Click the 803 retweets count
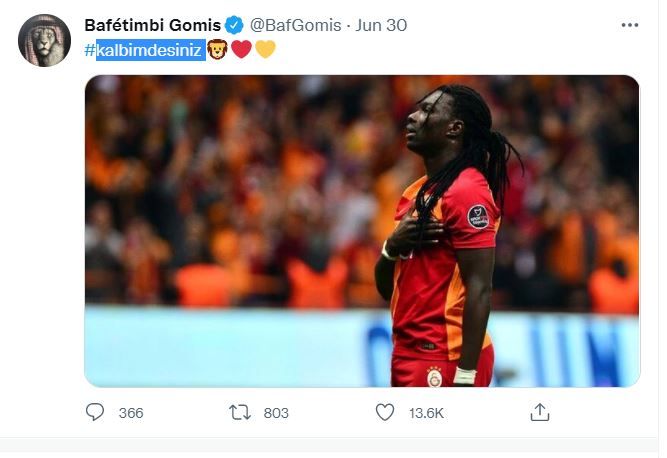The width and height of the screenshot is (667, 458). (x=276, y=413)
